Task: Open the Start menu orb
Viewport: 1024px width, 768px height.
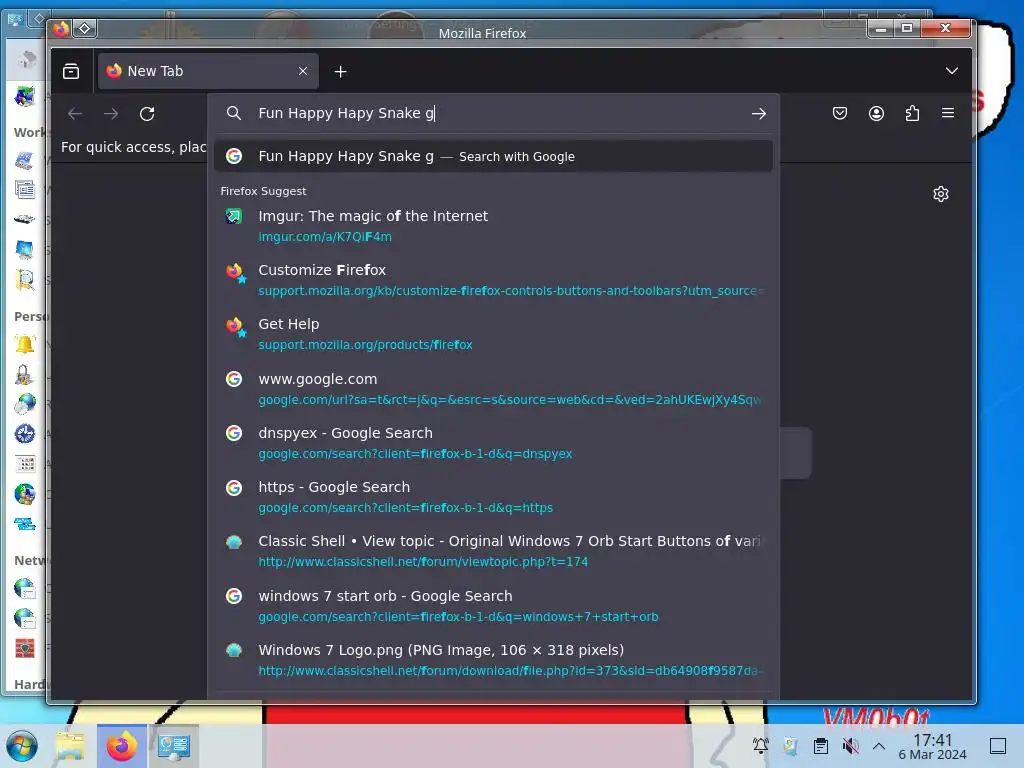Action: click(x=22, y=746)
